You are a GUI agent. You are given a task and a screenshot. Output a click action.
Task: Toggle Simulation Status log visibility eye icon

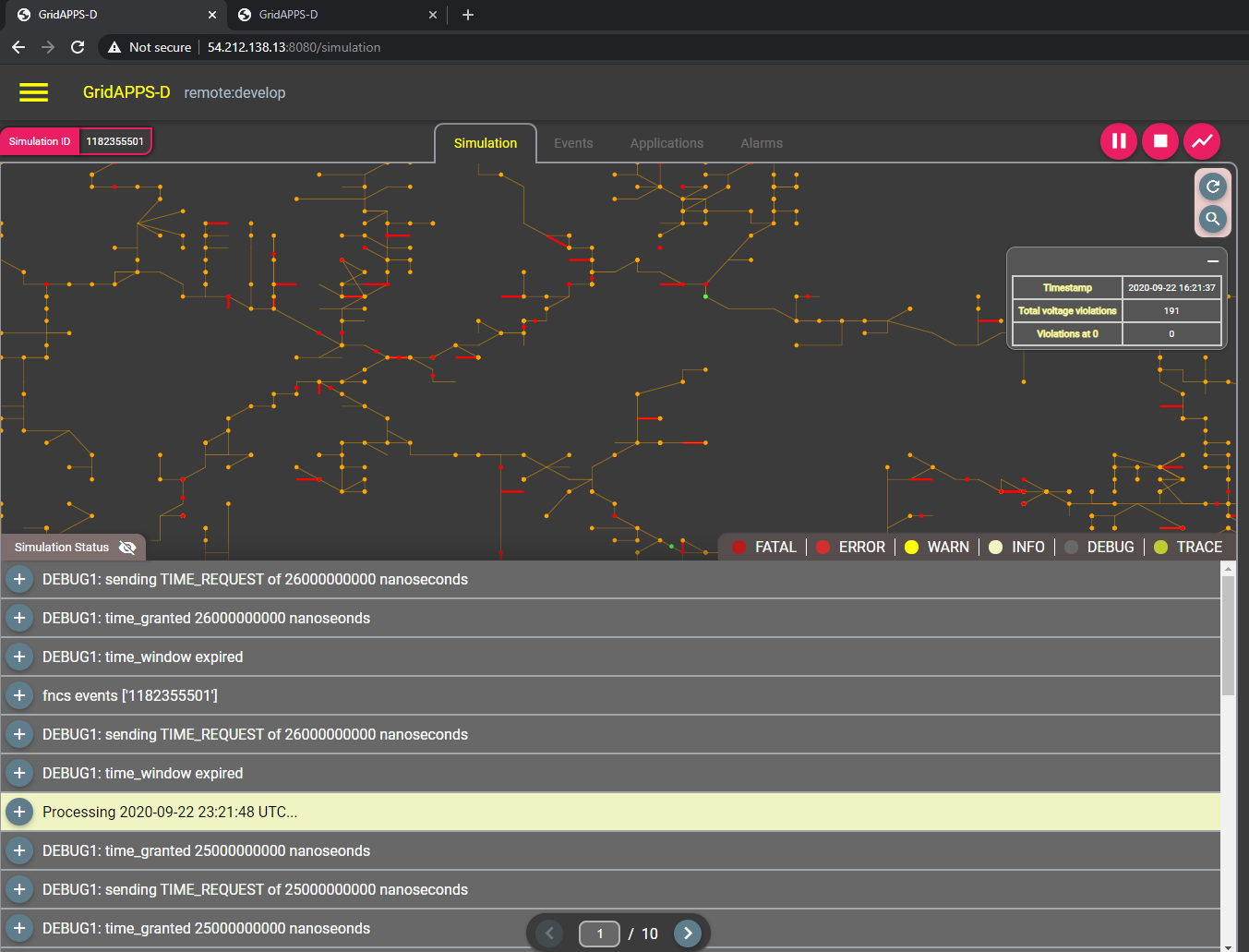127,548
